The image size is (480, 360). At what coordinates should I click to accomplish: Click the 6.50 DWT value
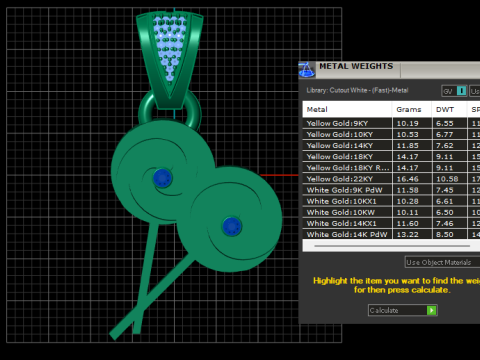pyautogui.click(x=445, y=212)
